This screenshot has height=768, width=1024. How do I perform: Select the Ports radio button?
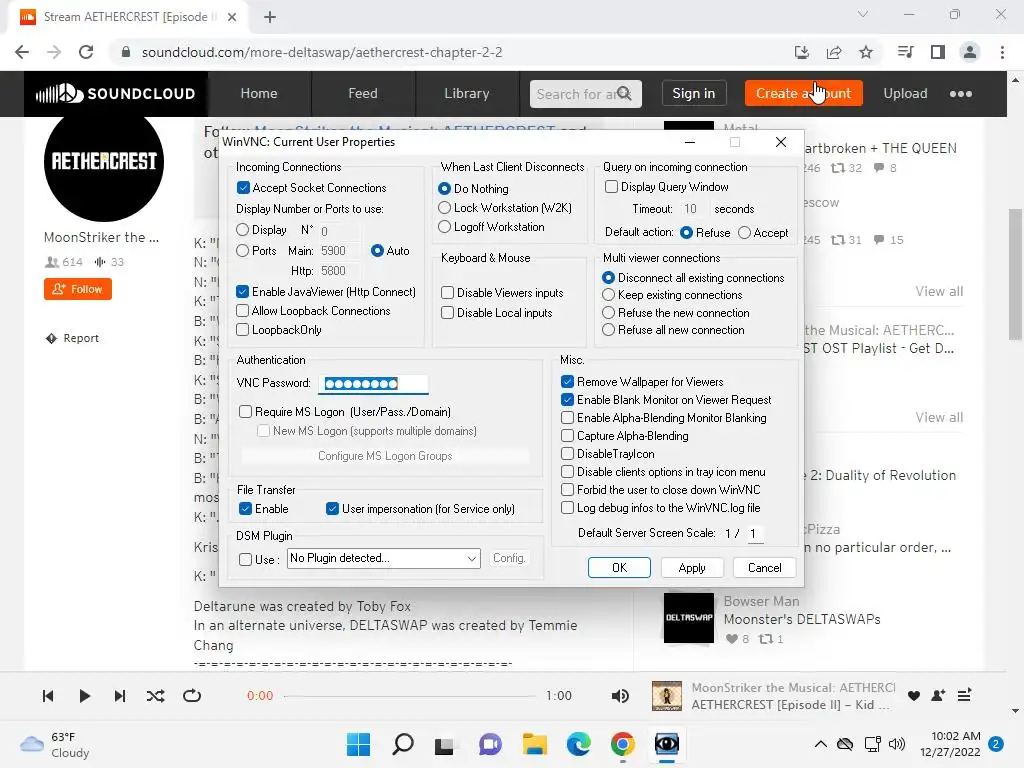pyautogui.click(x=242, y=251)
